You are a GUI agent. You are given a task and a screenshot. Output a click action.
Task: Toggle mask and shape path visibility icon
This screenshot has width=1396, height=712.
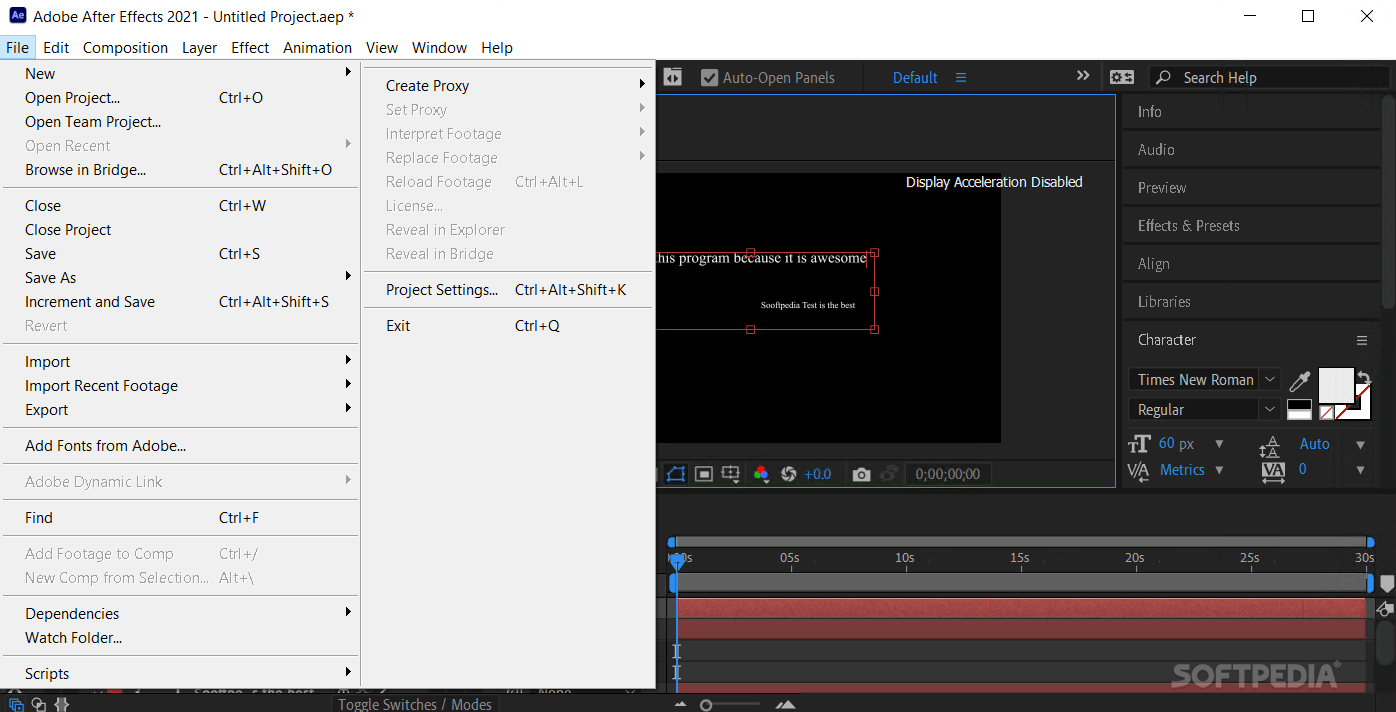point(677,474)
